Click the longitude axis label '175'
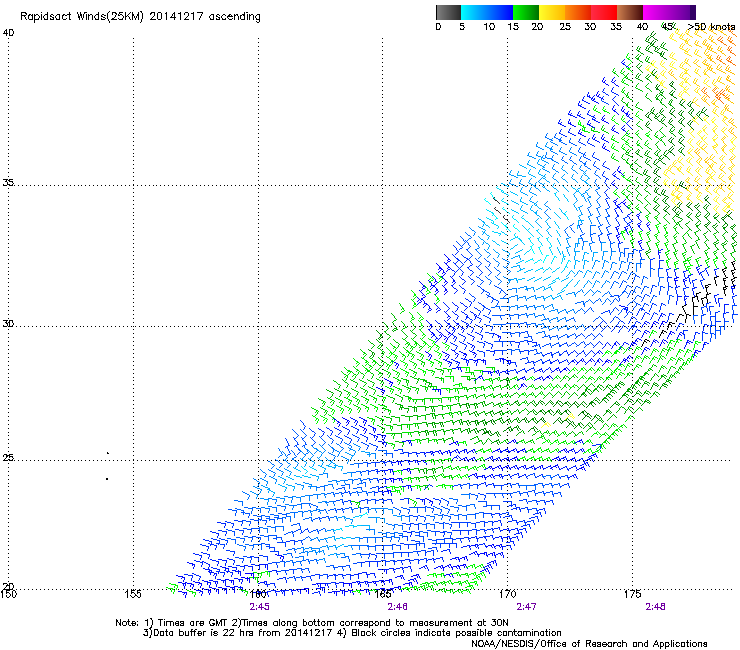This screenshot has width=740, height=650. tap(632, 594)
